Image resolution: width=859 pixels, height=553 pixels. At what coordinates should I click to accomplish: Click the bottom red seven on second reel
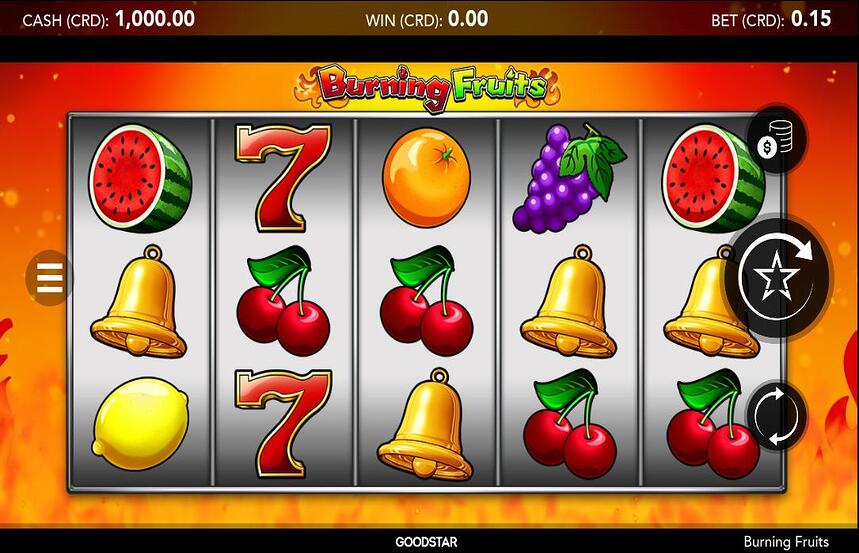pos(283,423)
